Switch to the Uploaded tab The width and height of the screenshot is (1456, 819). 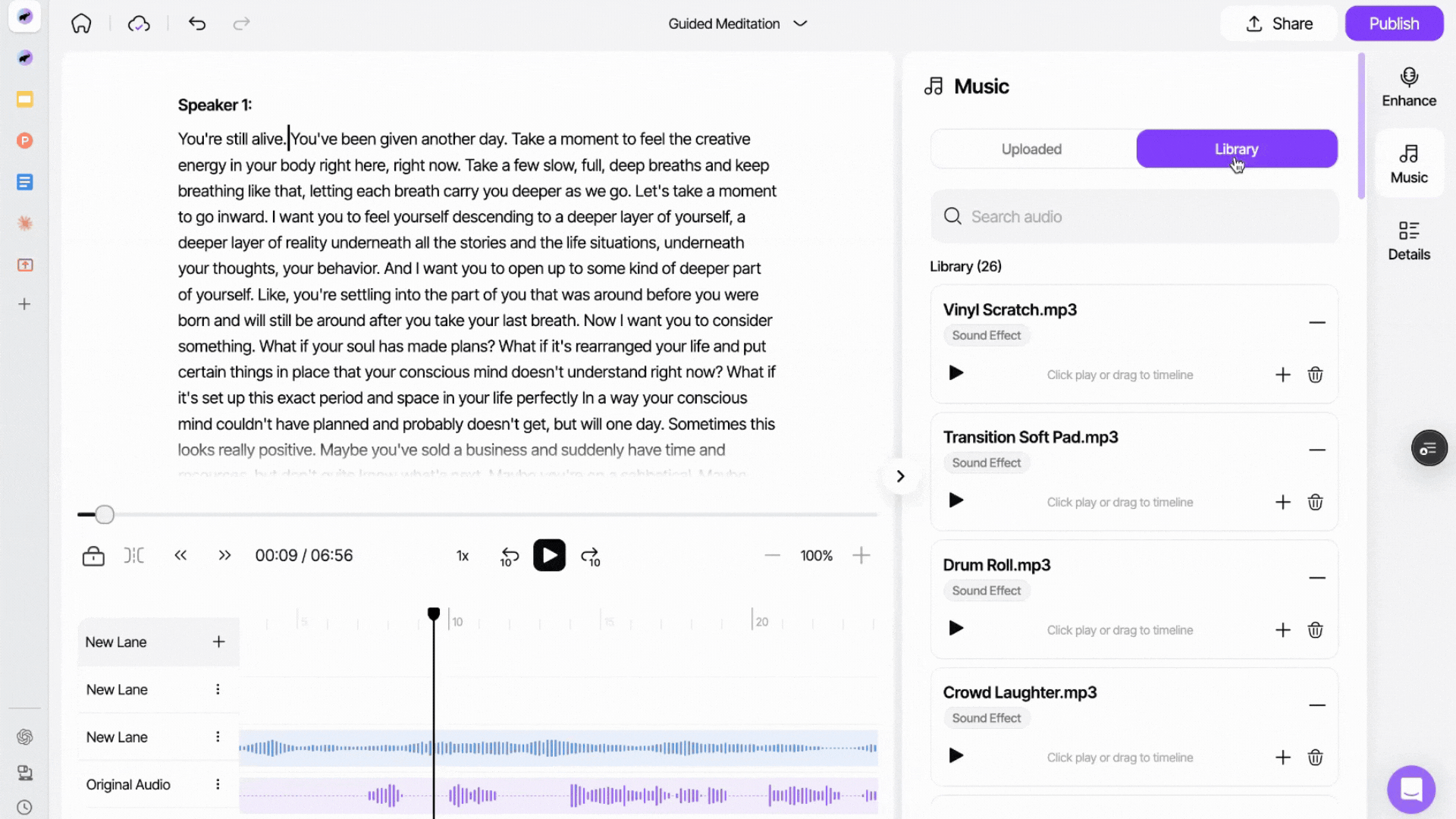pyautogui.click(x=1031, y=149)
